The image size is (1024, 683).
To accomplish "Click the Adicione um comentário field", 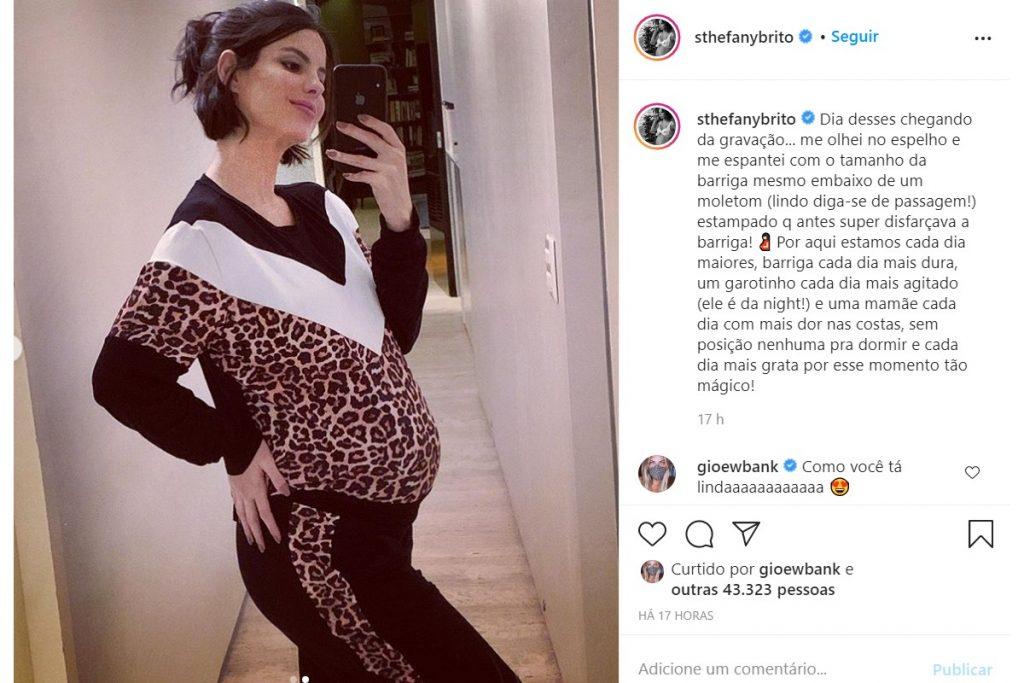I will point(777,669).
